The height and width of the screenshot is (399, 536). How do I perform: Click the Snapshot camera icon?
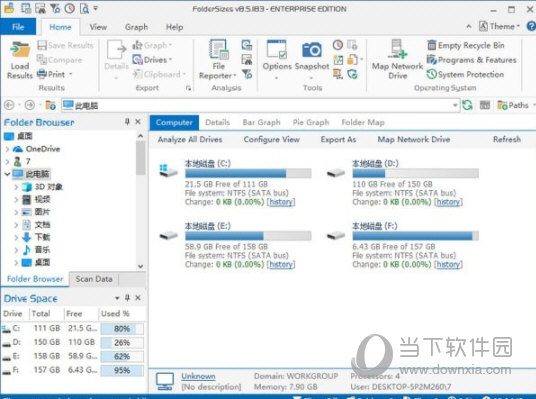pos(312,50)
